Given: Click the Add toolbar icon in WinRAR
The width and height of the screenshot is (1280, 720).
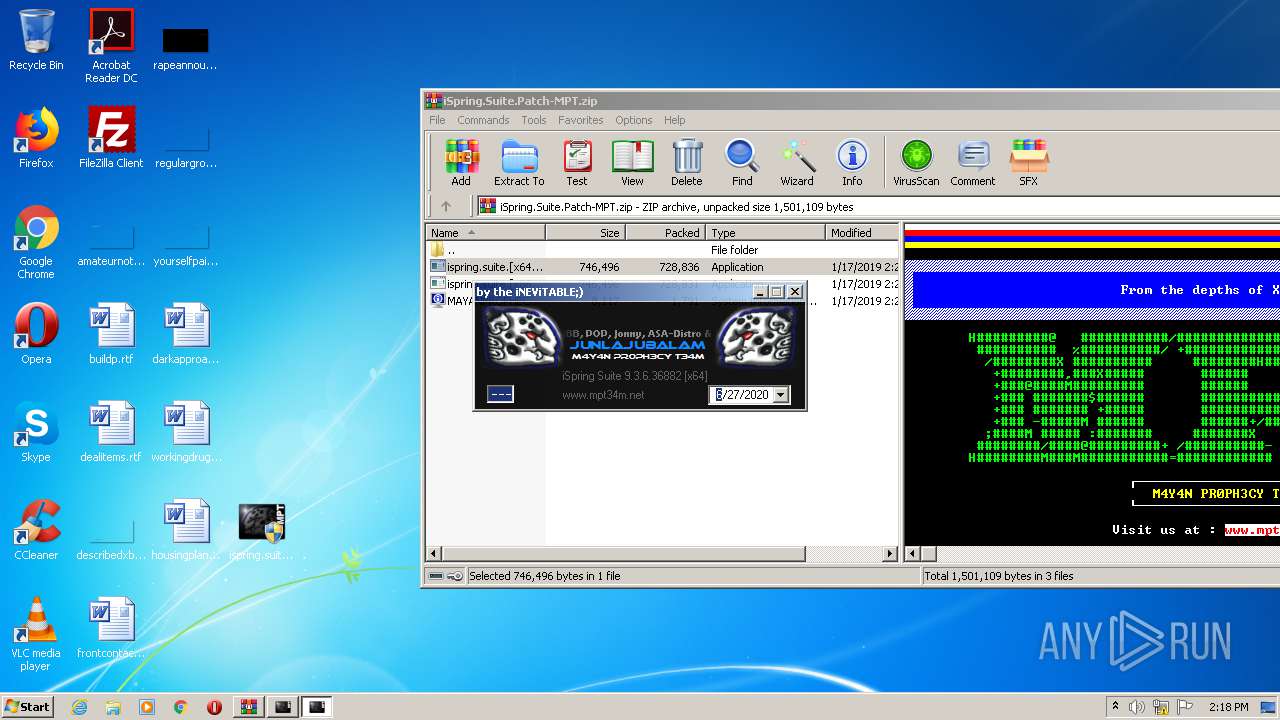Looking at the screenshot, I should (x=461, y=163).
